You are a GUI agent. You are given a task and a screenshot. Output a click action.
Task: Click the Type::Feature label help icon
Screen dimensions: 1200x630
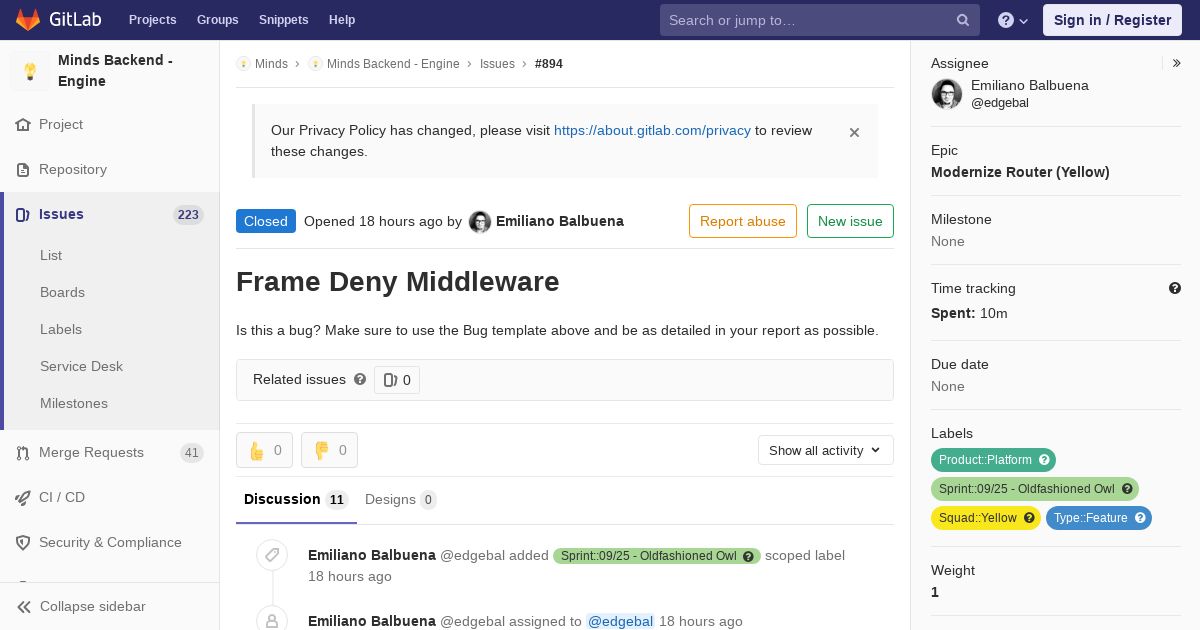click(1140, 518)
